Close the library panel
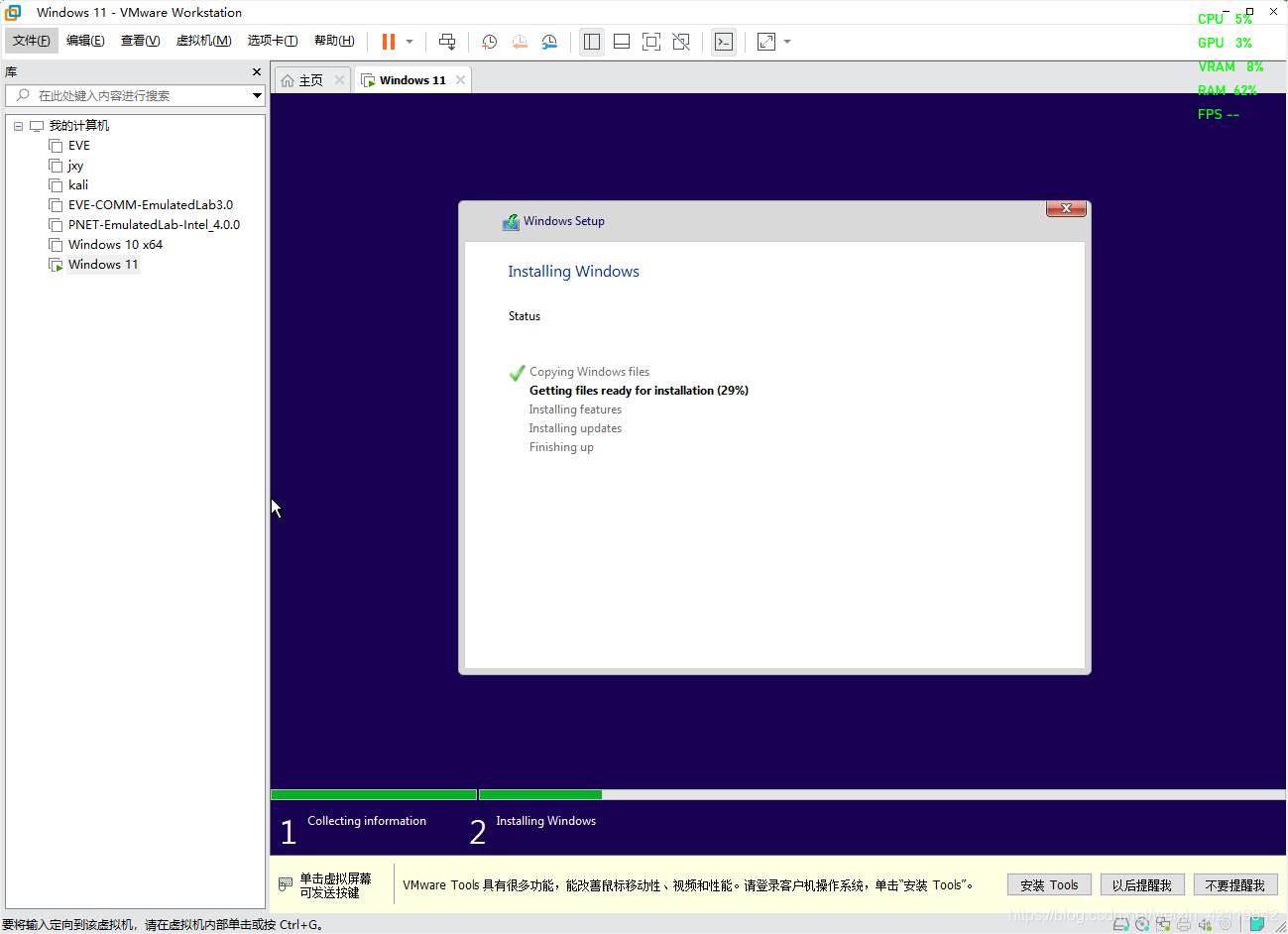This screenshot has width=1288, height=934. pyautogui.click(x=257, y=72)
